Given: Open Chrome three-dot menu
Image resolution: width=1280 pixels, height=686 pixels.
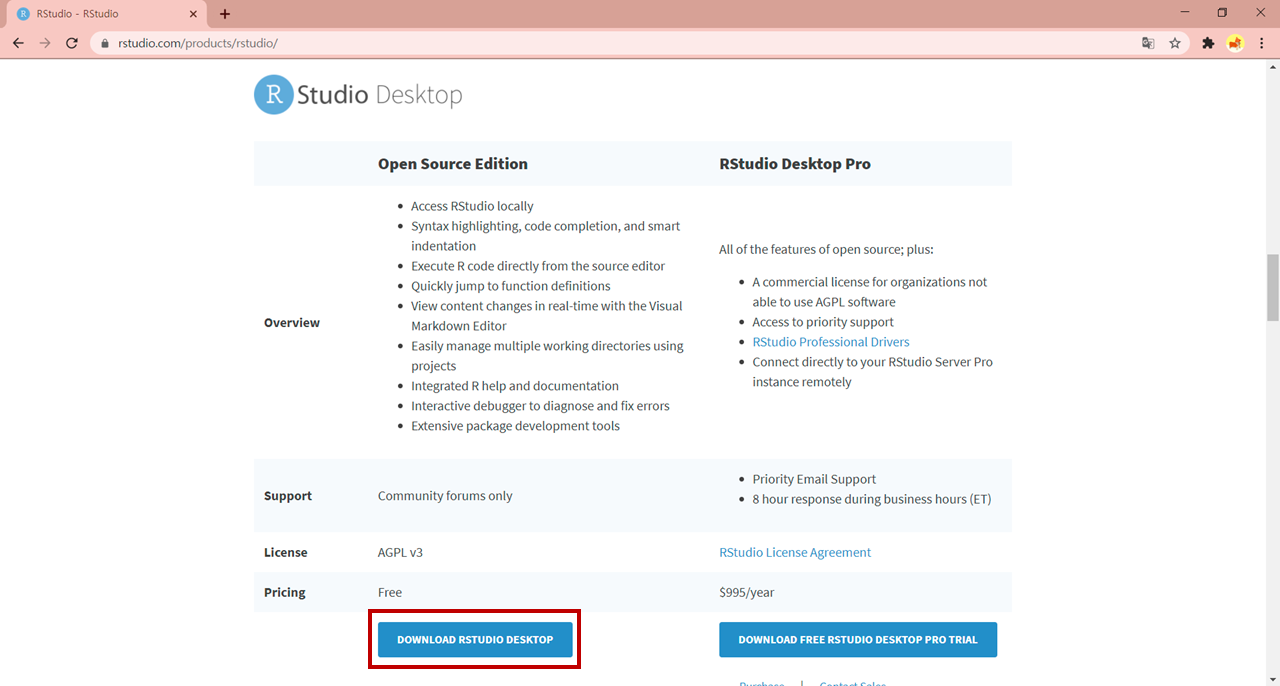Looking at the screenshot, I should click(1261, 43).
